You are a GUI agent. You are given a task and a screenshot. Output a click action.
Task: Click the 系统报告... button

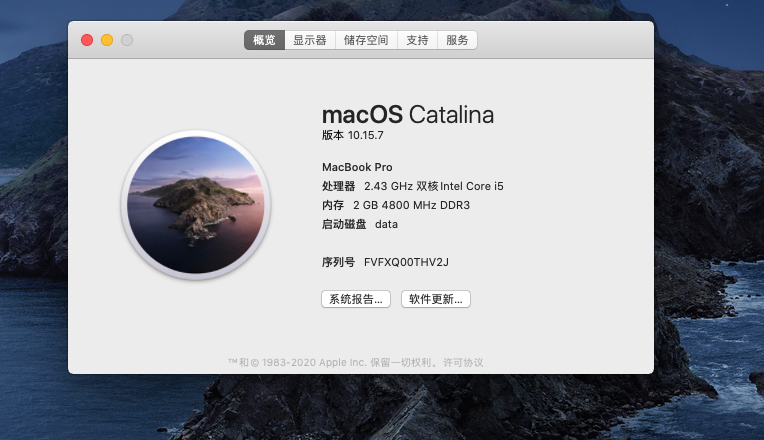click(356, 299)
